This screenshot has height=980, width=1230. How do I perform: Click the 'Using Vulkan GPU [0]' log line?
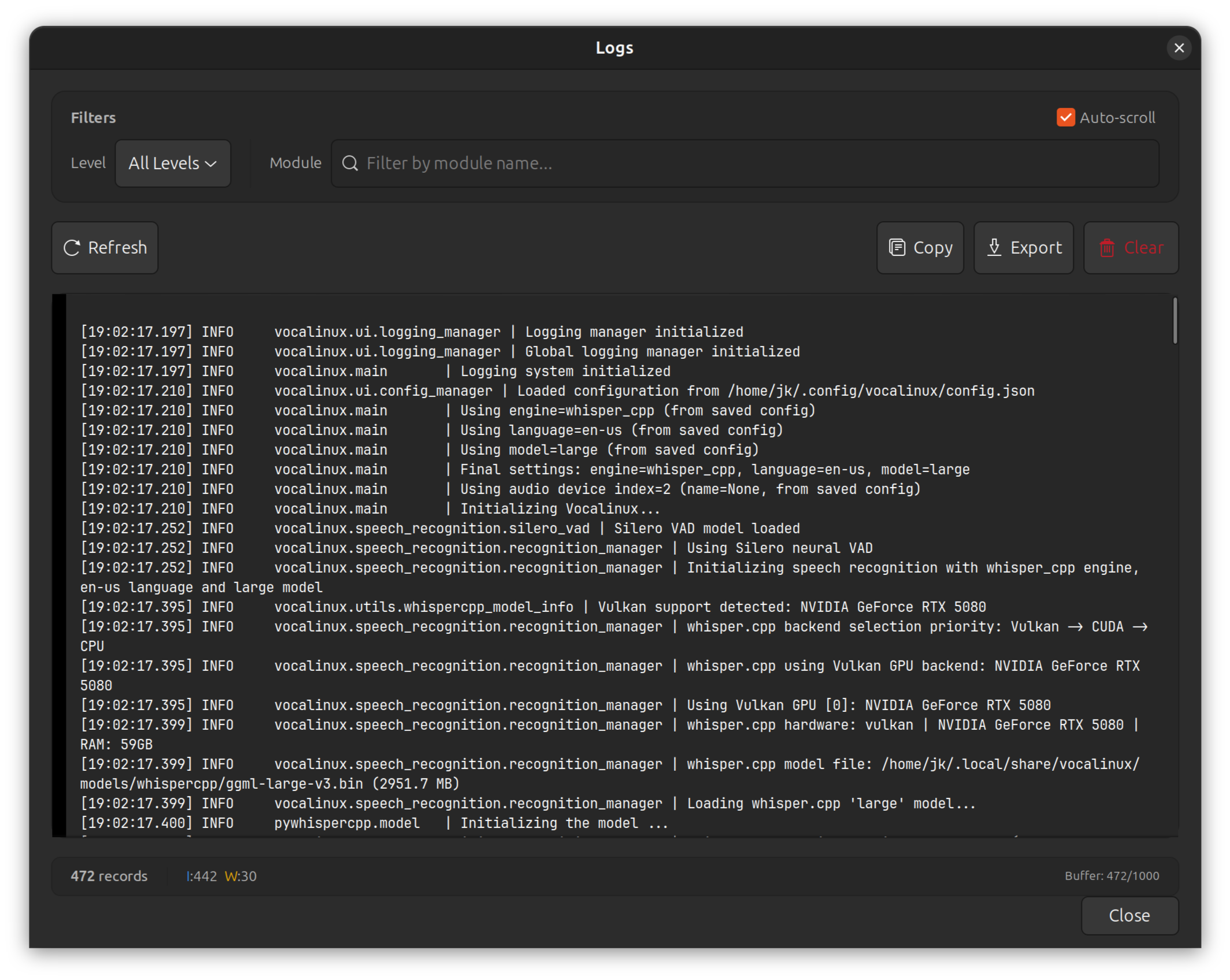(565, 706)
